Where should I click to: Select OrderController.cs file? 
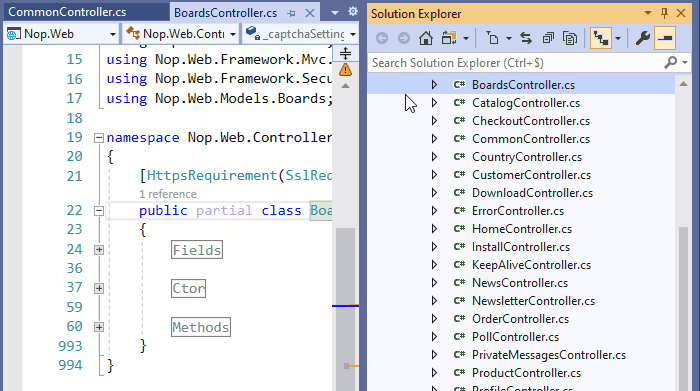520,319
